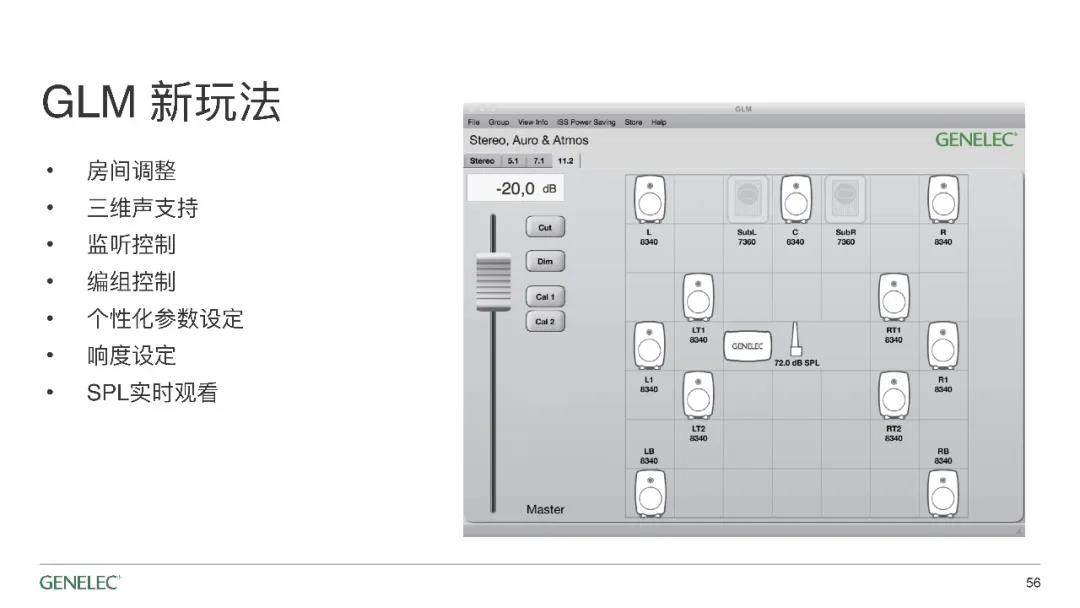Open the Group menu

tap(499, 123)
